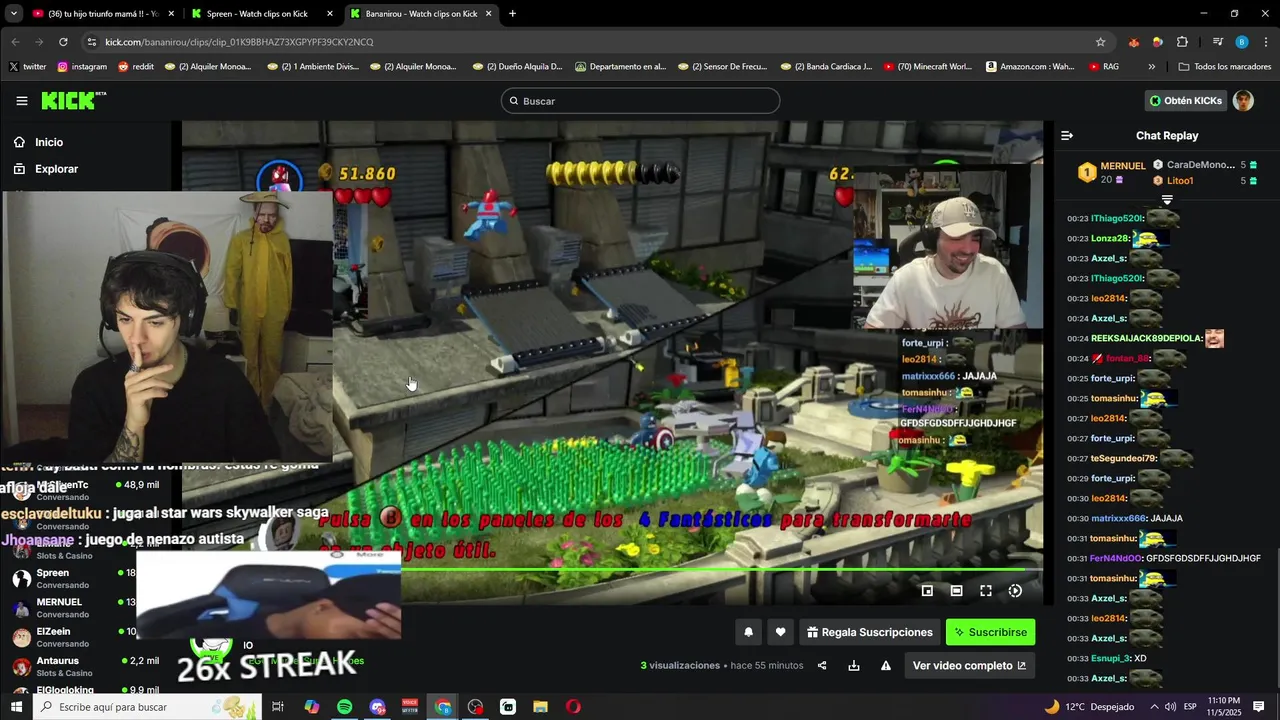Download the clip with download icon
This screenshot has height=720, width=1280.
point(854,666)
